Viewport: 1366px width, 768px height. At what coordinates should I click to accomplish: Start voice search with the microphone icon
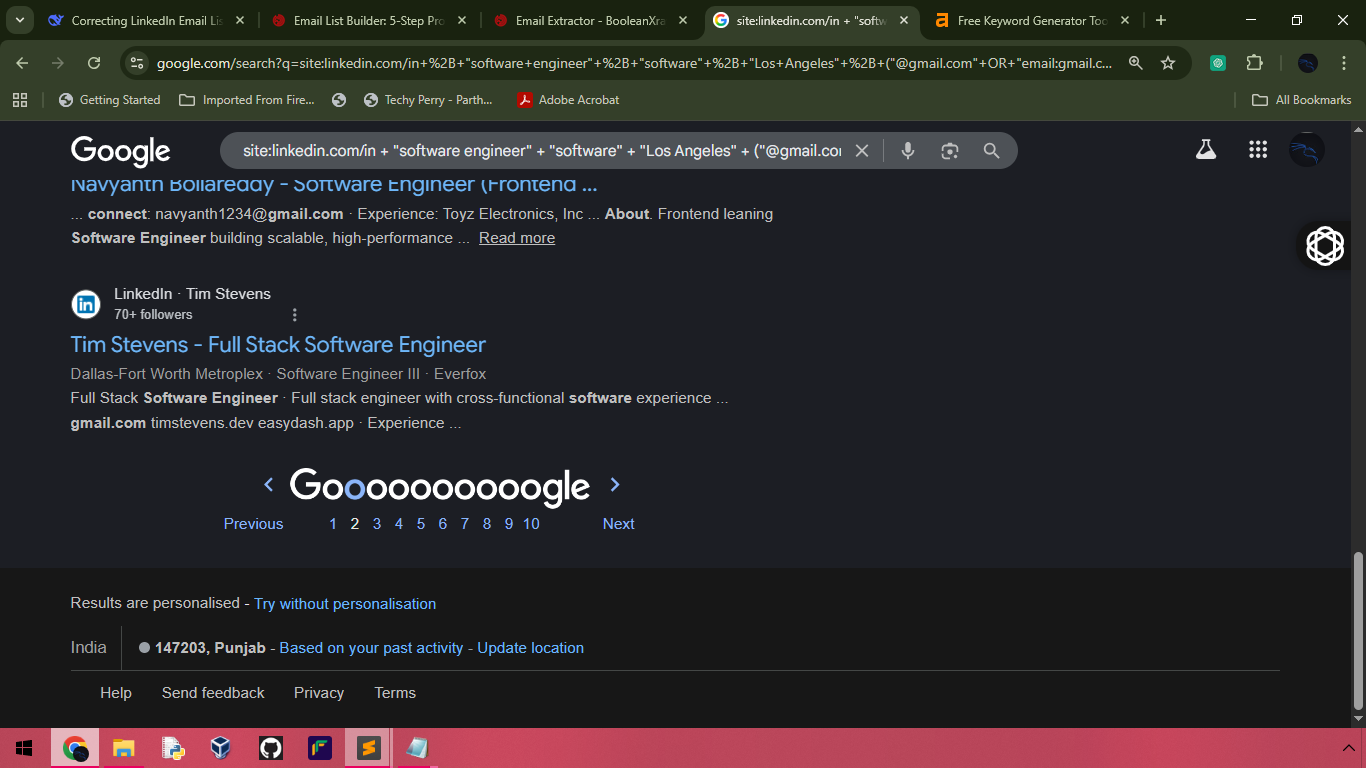(x=907, y=150)
